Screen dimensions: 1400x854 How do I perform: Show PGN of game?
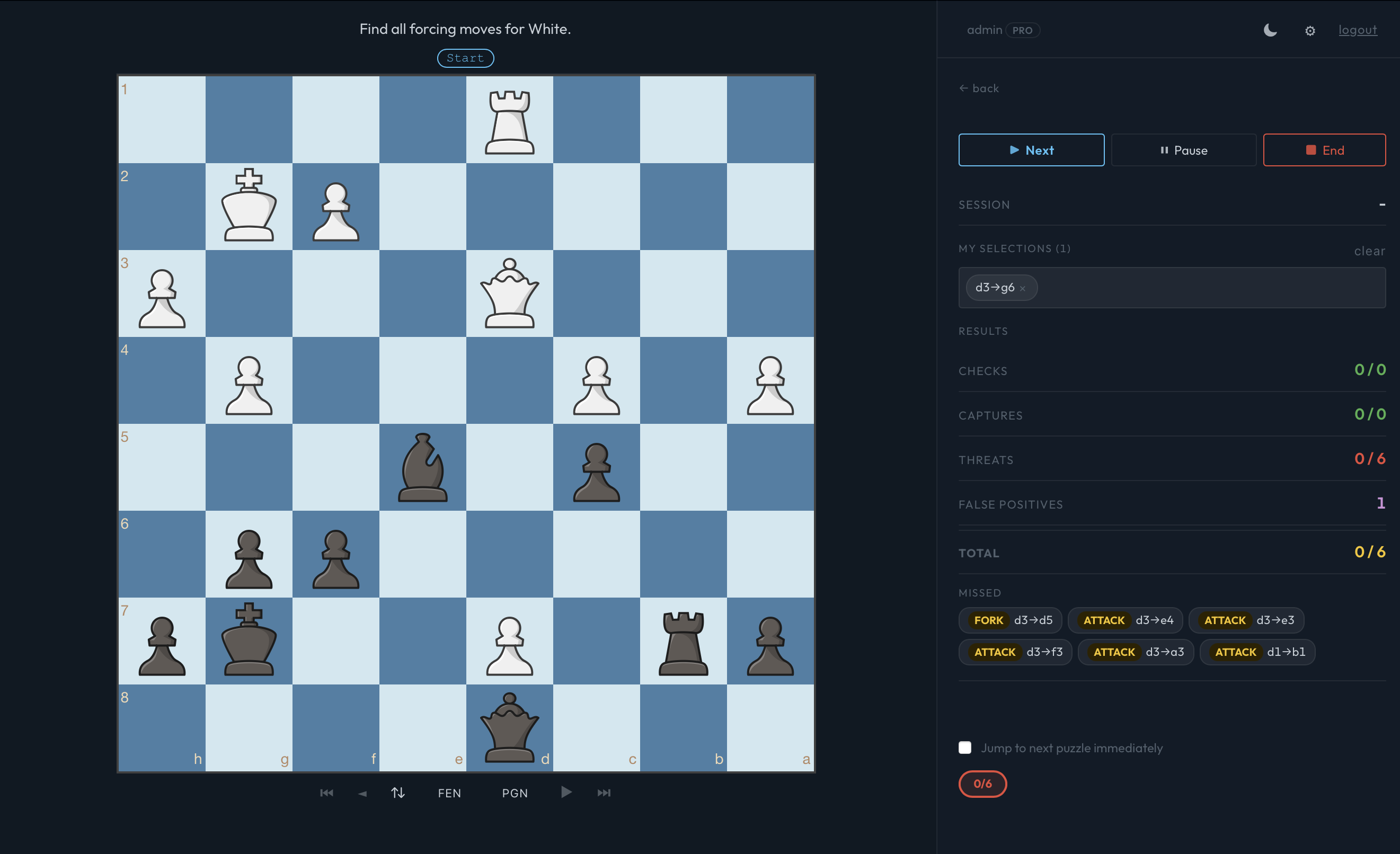pos(515,793)
